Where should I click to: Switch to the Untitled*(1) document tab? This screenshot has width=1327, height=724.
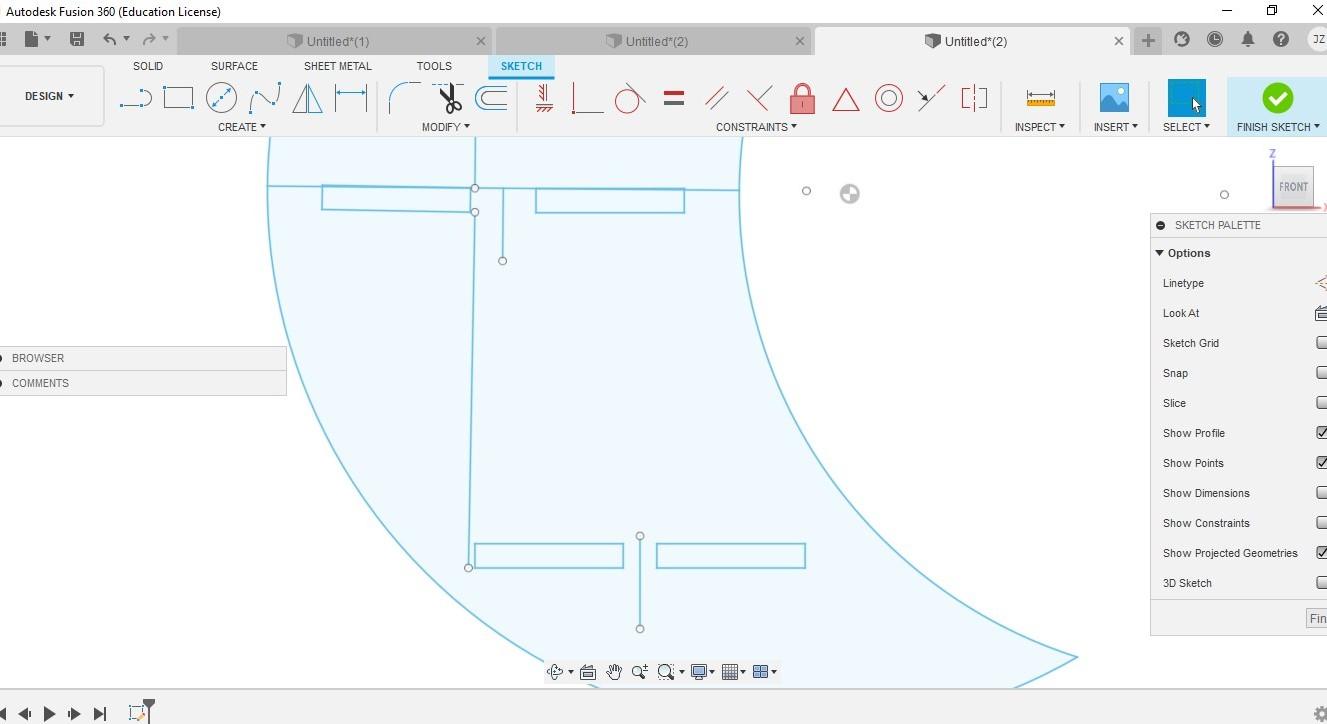336,41
